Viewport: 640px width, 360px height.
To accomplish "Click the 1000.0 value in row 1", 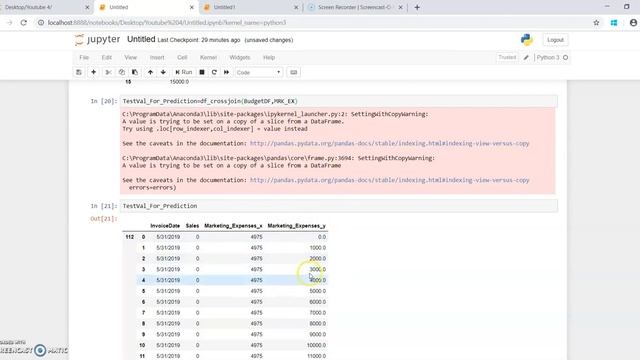I will click(x=318, y=248).
